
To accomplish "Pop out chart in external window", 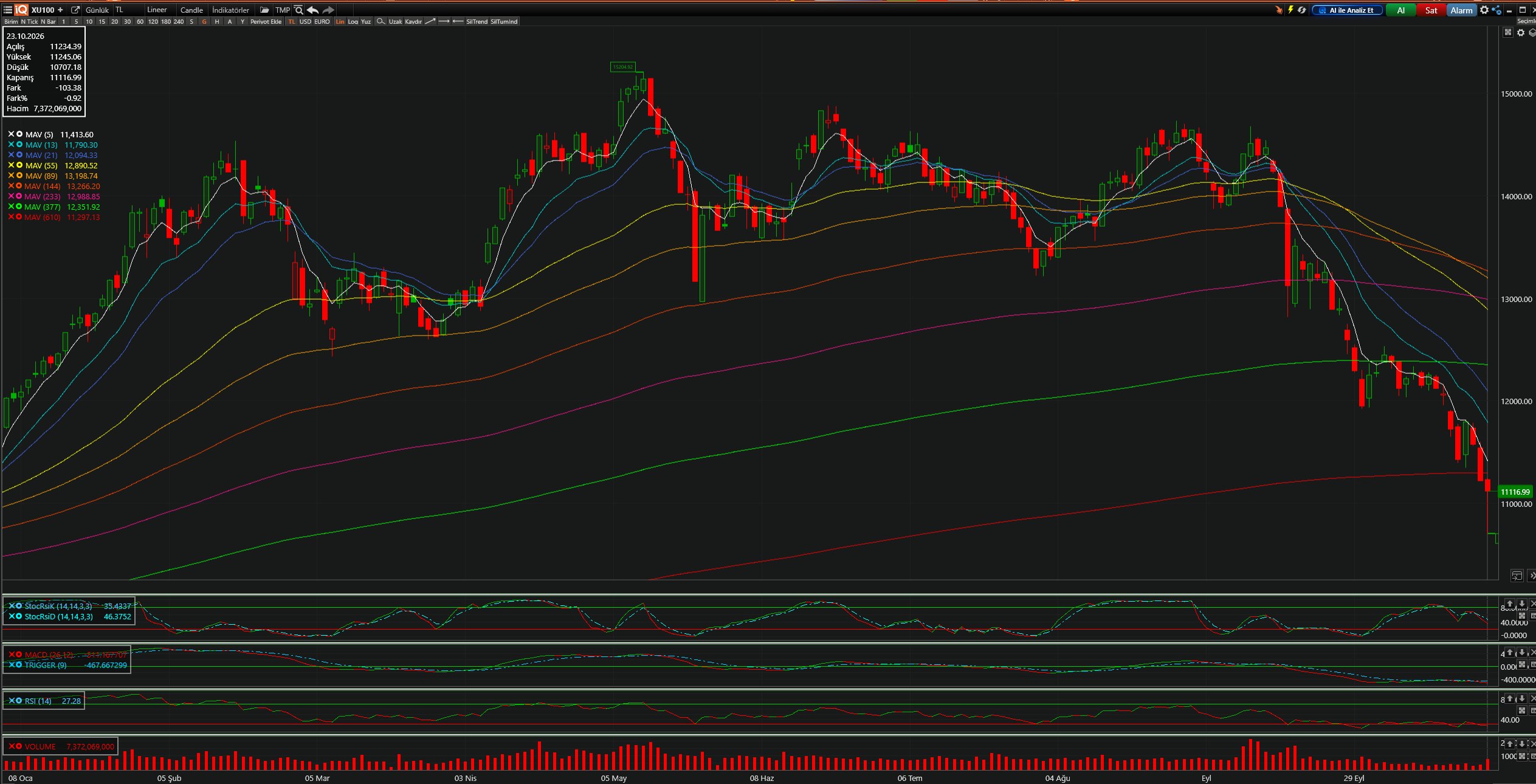I will click(x=75, y=10).
